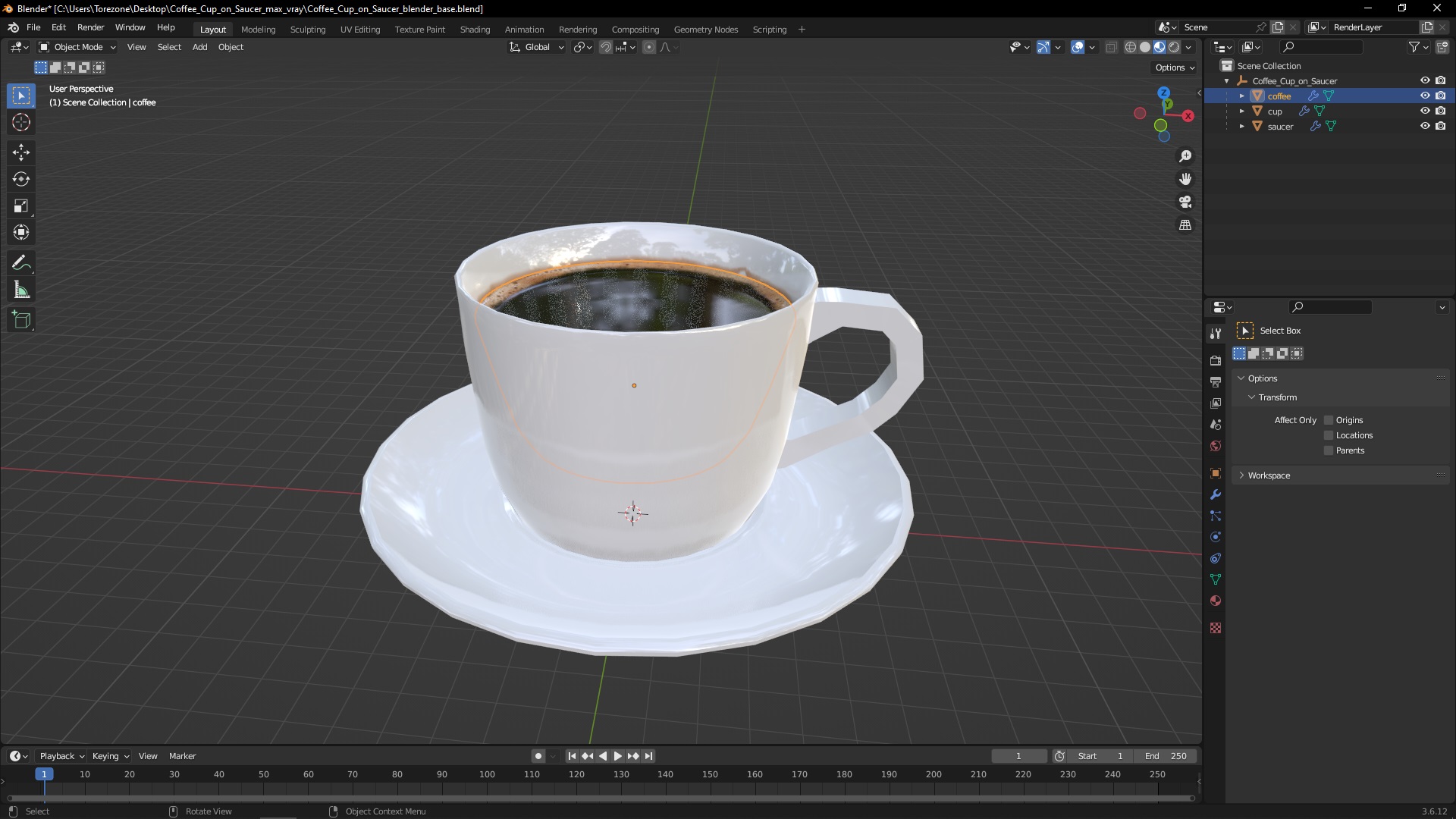Screen dimensions: 1456x819
Task: Expand the cup object in outliner
Action: point(1241,111)
